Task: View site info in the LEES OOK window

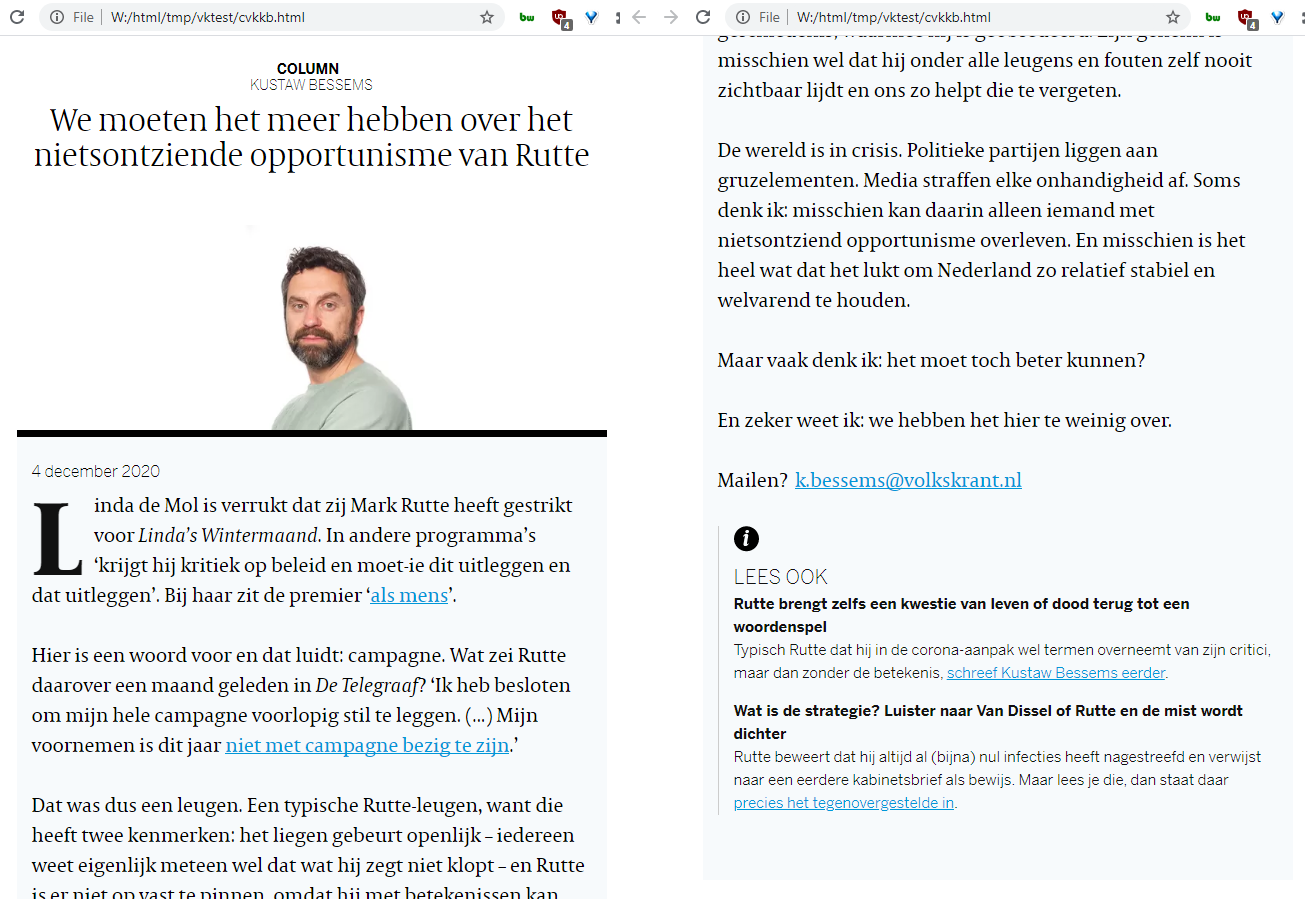Action: (x=743, y=17)
